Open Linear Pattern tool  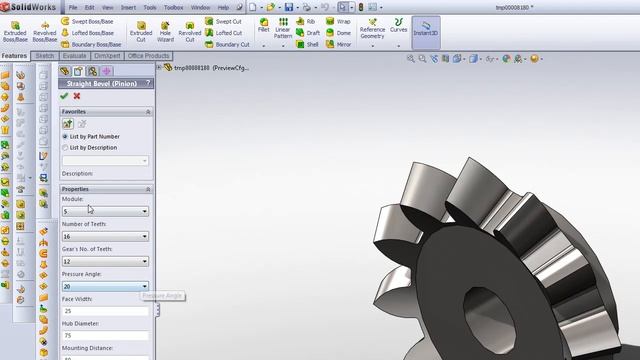coord(283,28)
